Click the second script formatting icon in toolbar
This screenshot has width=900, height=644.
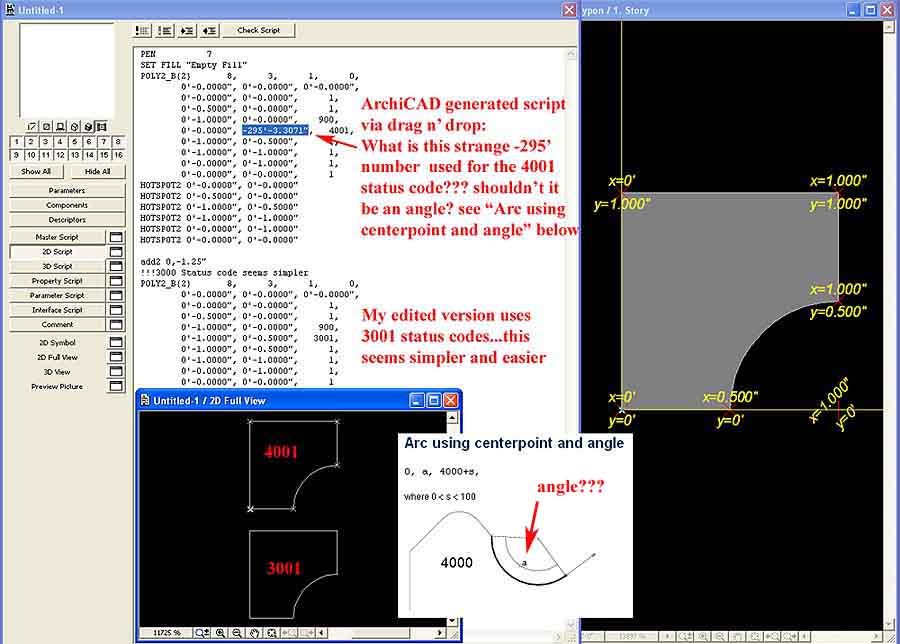tap(165, 30)
